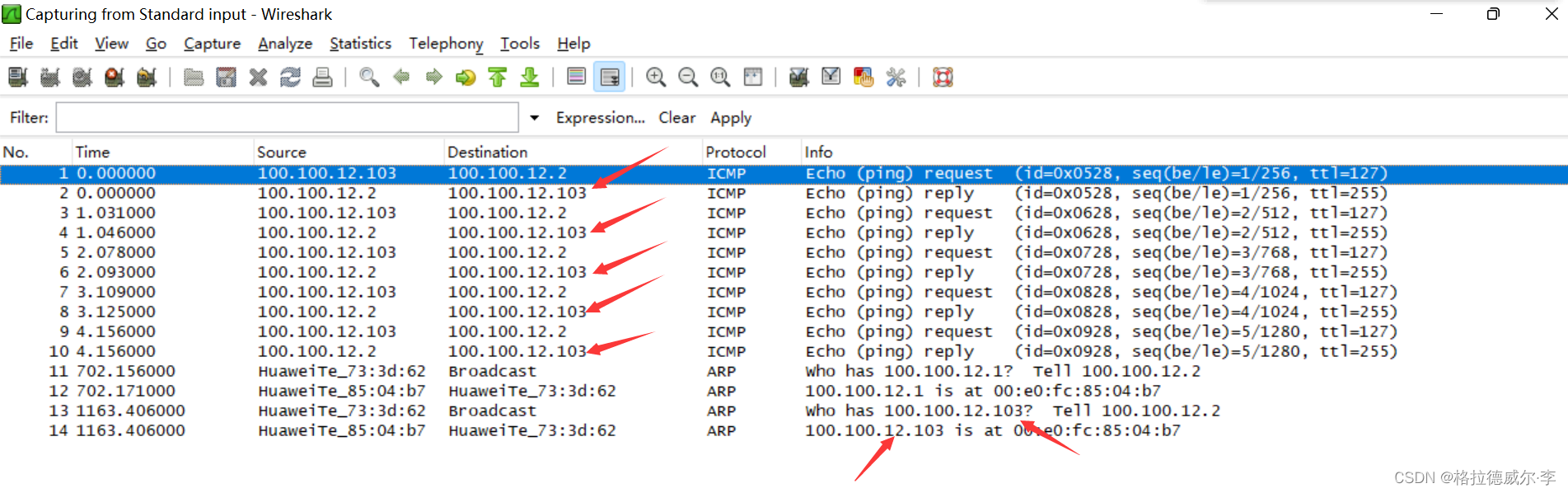Select packet 12 '100.100.12.1 is at 00:e0:fc:85:04:b7'
This screenshot has width=1568, height=493.
click(x=784, y=391)
